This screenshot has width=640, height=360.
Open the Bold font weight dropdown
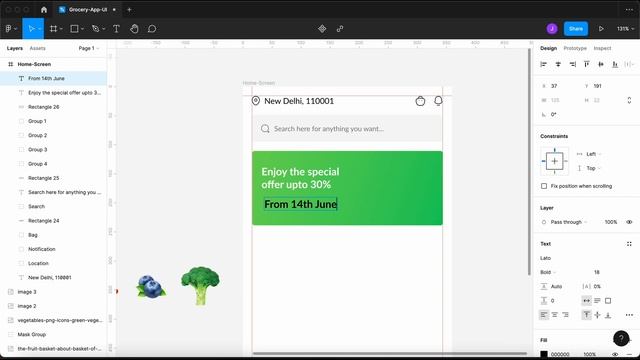tap(548, 272)
